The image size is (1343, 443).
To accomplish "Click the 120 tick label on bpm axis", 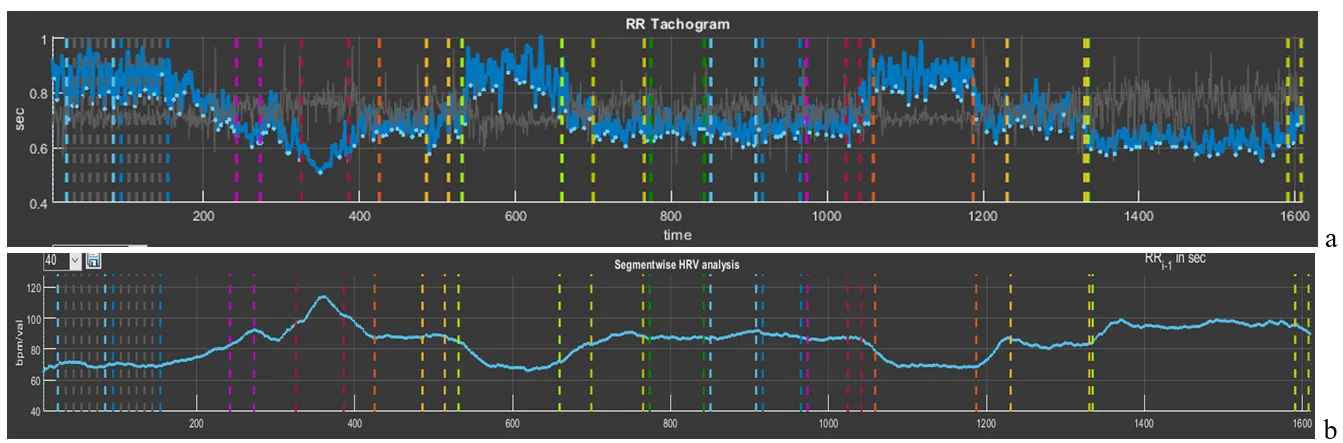I will pyautogui.click(x=33, y=288).
